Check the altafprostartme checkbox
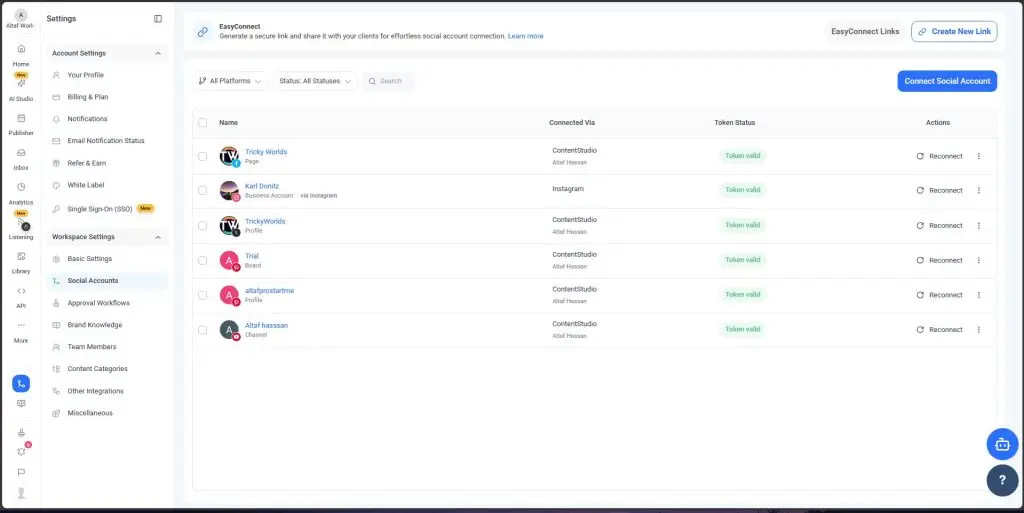The width and height of the screenshot is (1024, 513). (x=202, y=295)
